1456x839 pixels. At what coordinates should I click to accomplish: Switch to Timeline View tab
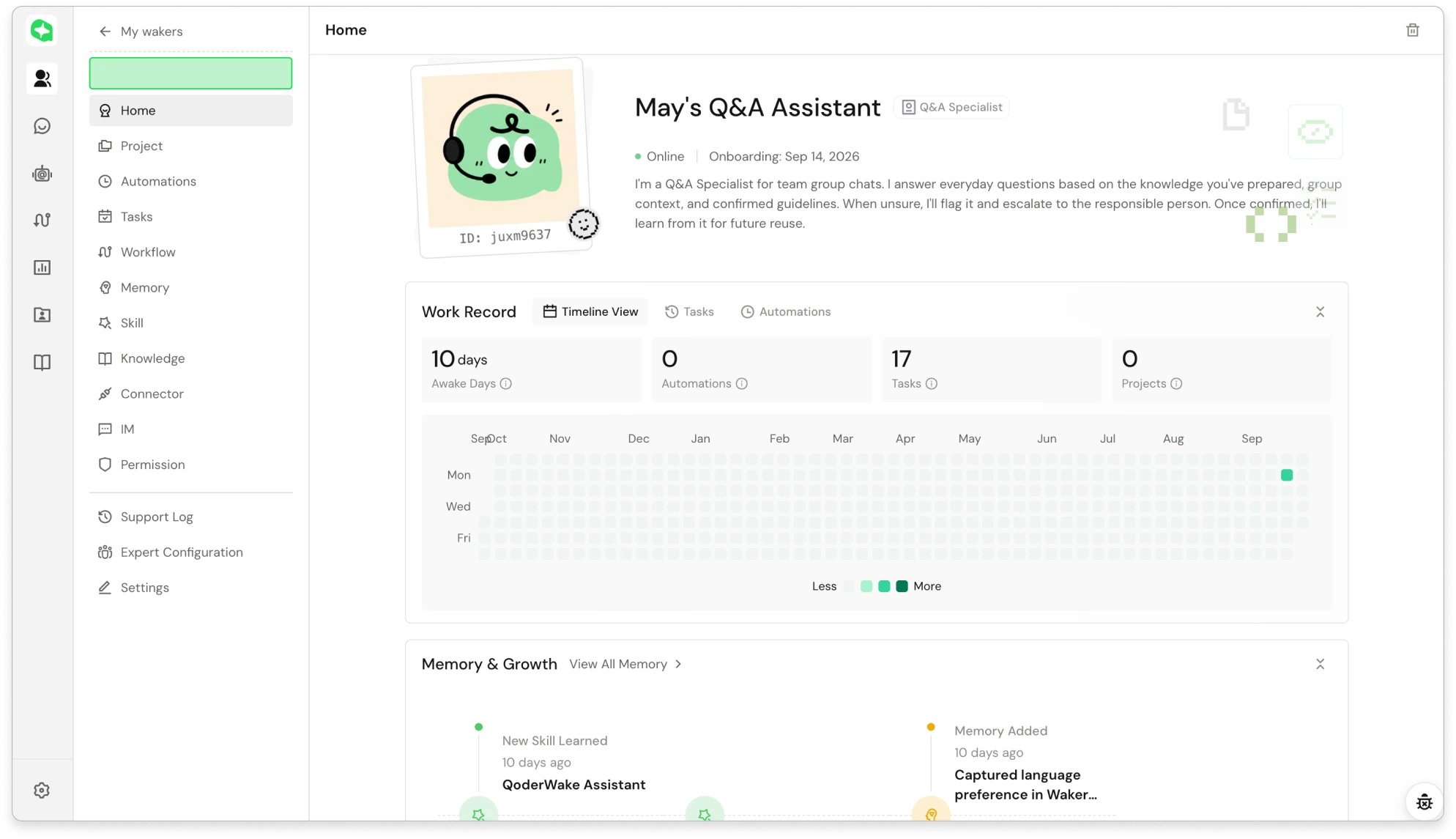pos(590,311)
